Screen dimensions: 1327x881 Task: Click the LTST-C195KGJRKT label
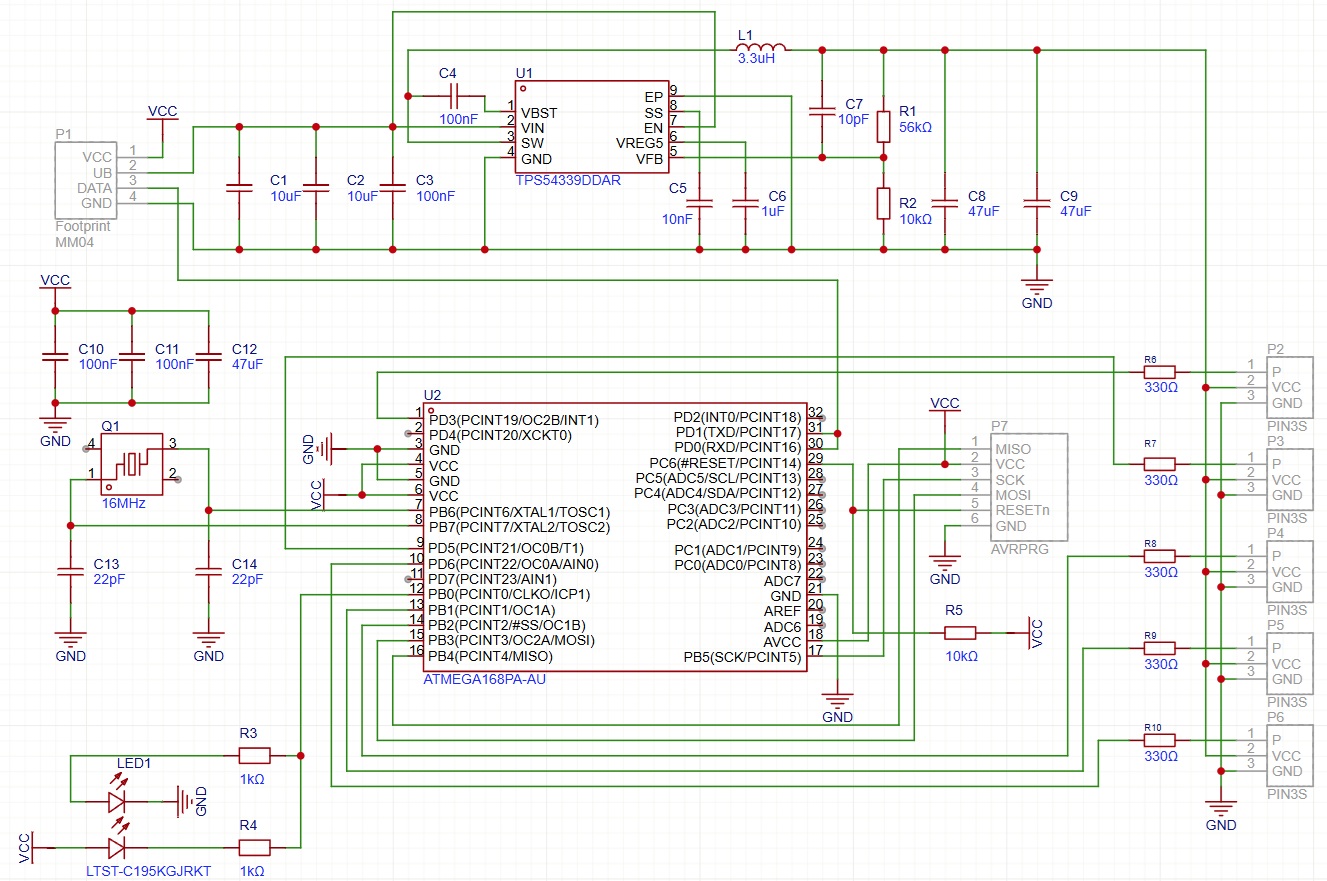click(x=148, y=871)
